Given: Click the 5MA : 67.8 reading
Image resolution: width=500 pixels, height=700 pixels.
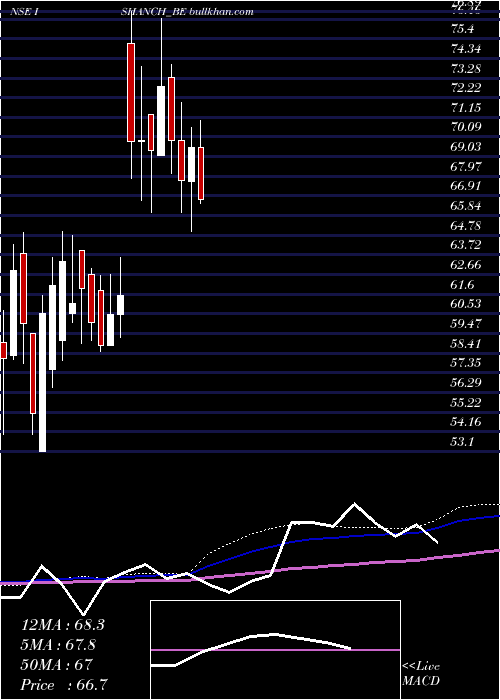Looking at the screenshot, I should (58, 645).
